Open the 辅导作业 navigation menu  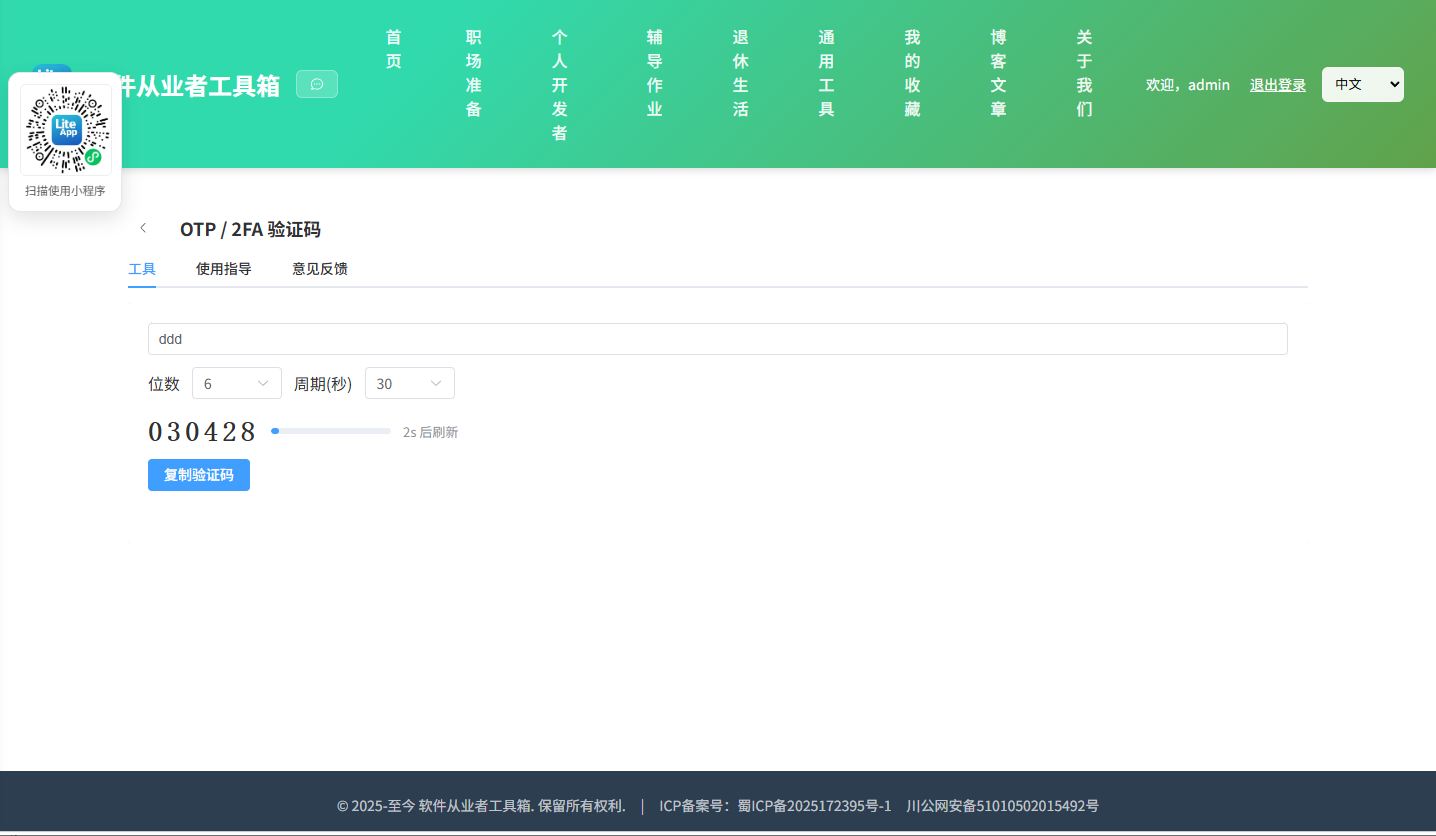click(655, 73)
